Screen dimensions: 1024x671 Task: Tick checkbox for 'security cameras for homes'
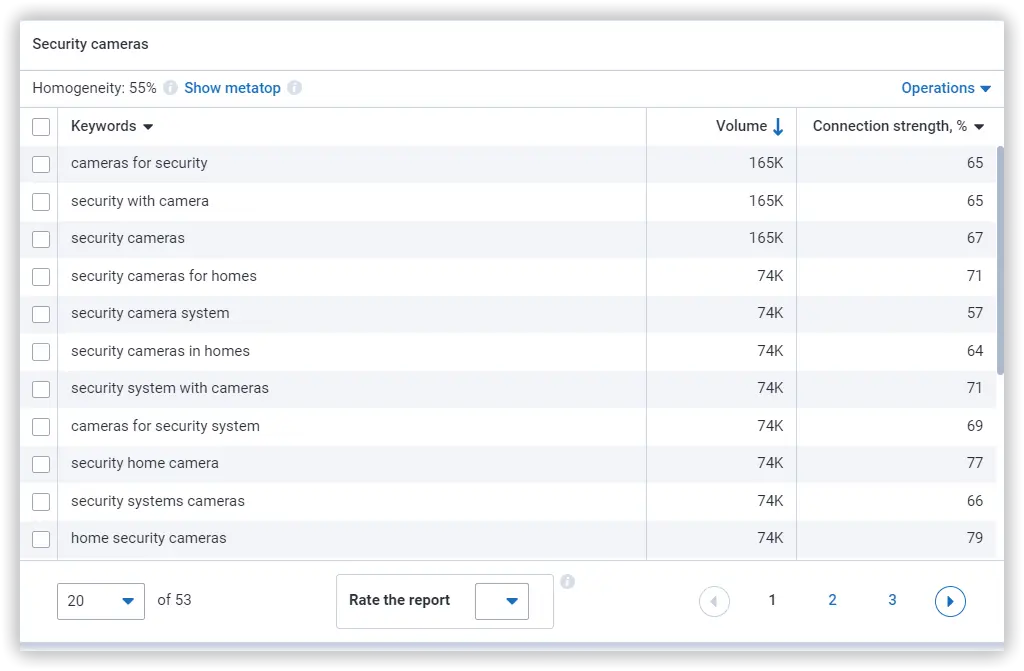coord(41,277)
